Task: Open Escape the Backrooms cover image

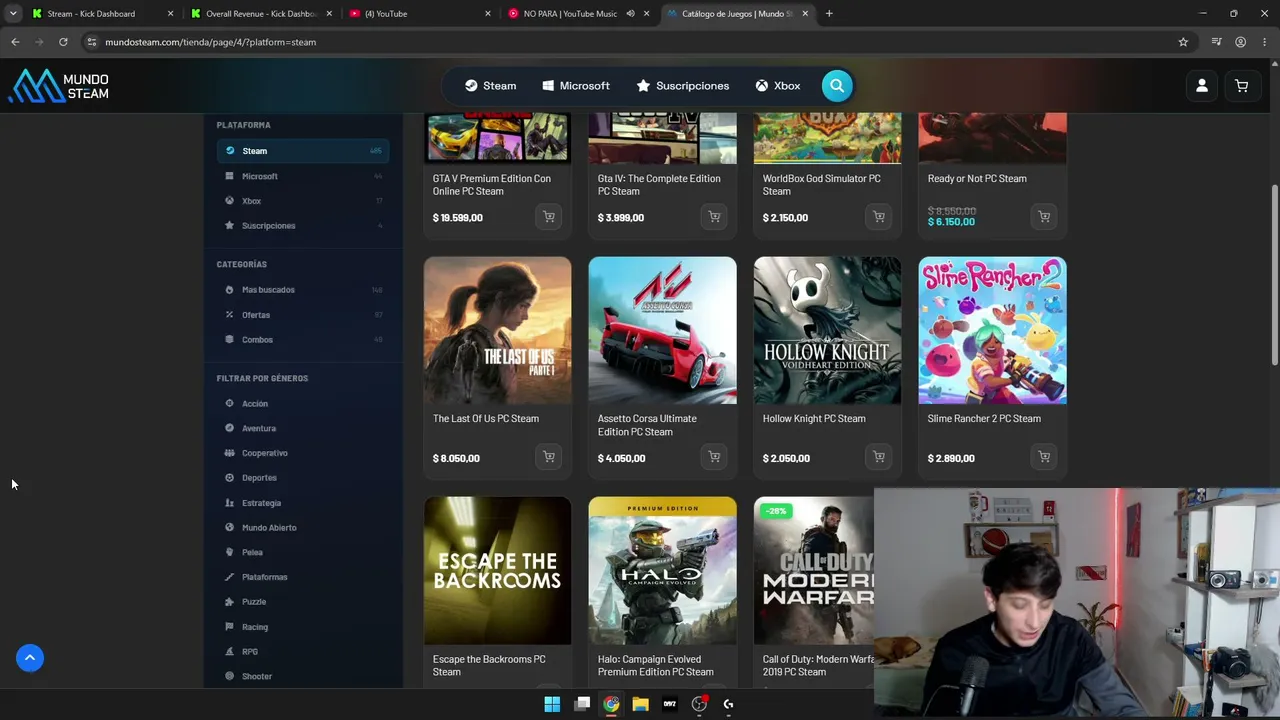Action: point(498,571)
